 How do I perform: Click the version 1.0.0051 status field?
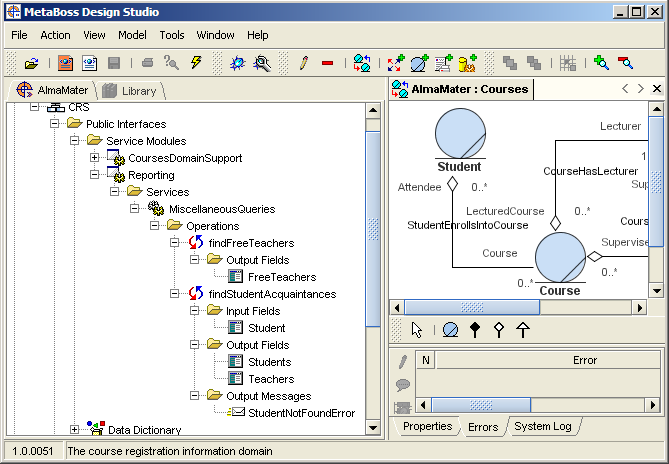(33, 451)
